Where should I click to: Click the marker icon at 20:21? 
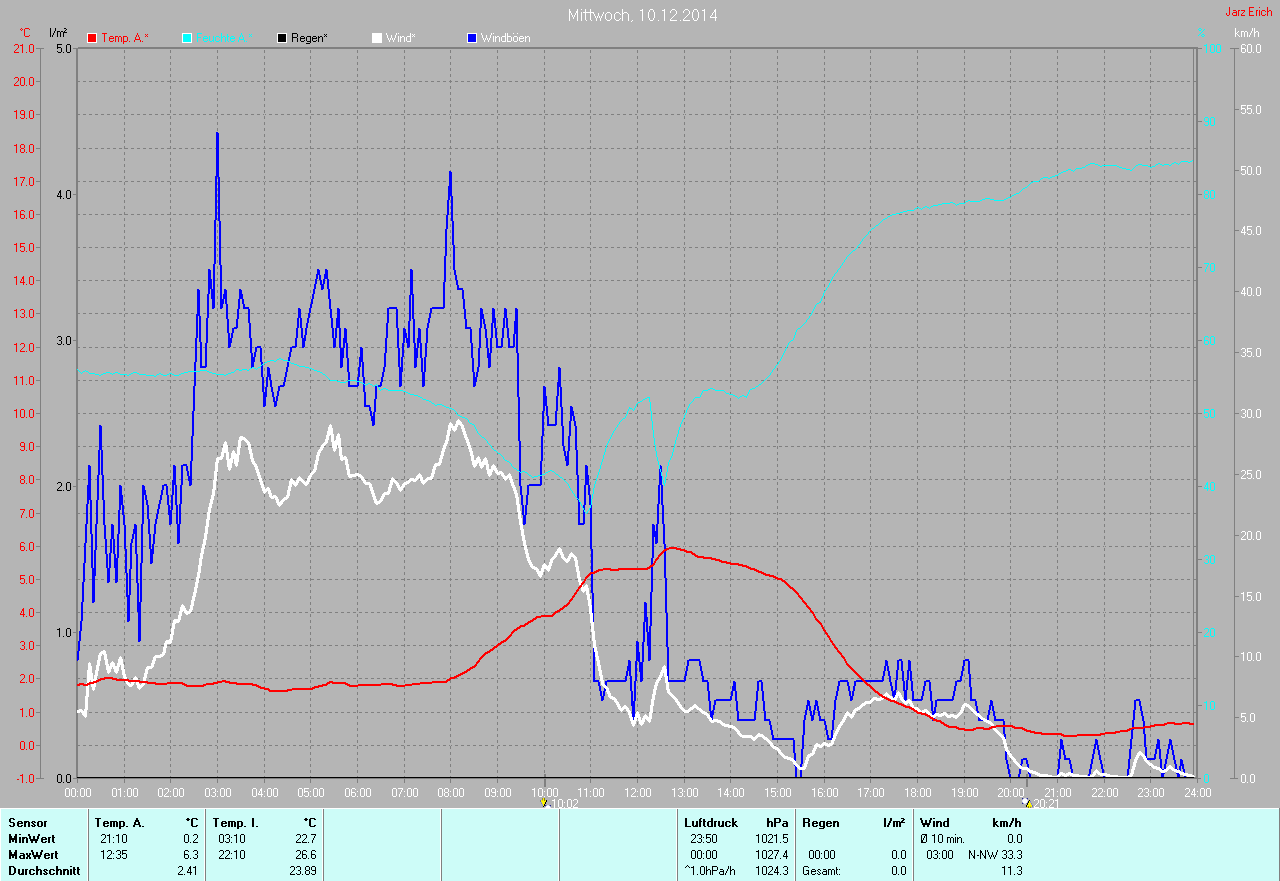point(1026,802)
